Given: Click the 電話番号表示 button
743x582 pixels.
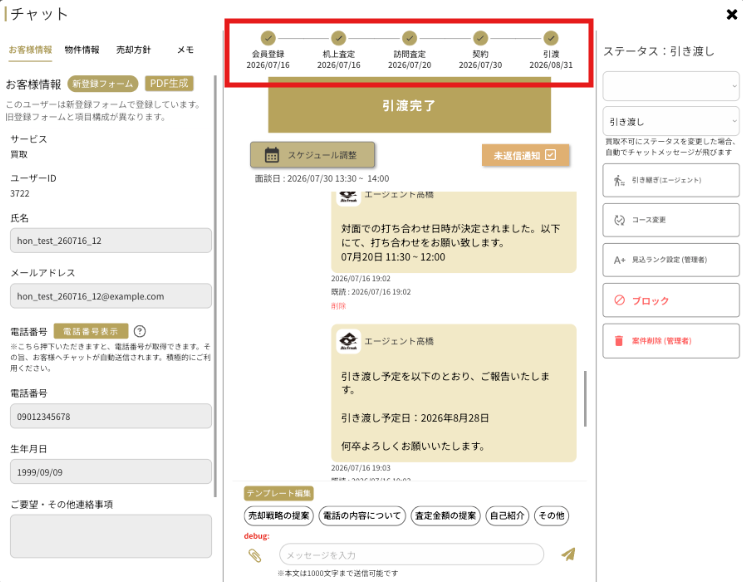Looking at the screenshot, I should click(91, 331).
